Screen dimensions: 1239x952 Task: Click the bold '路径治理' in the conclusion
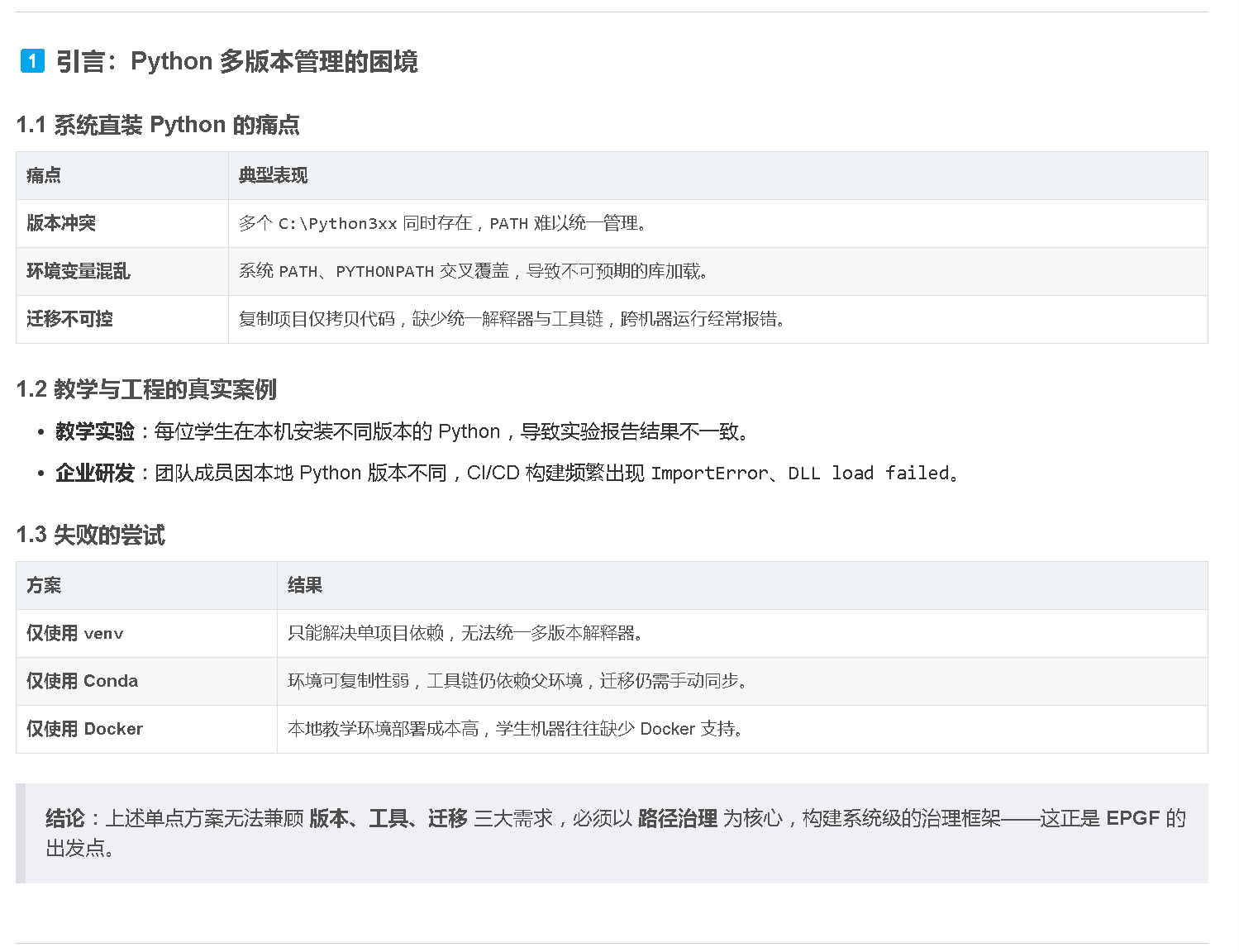(x=678, y=818)
